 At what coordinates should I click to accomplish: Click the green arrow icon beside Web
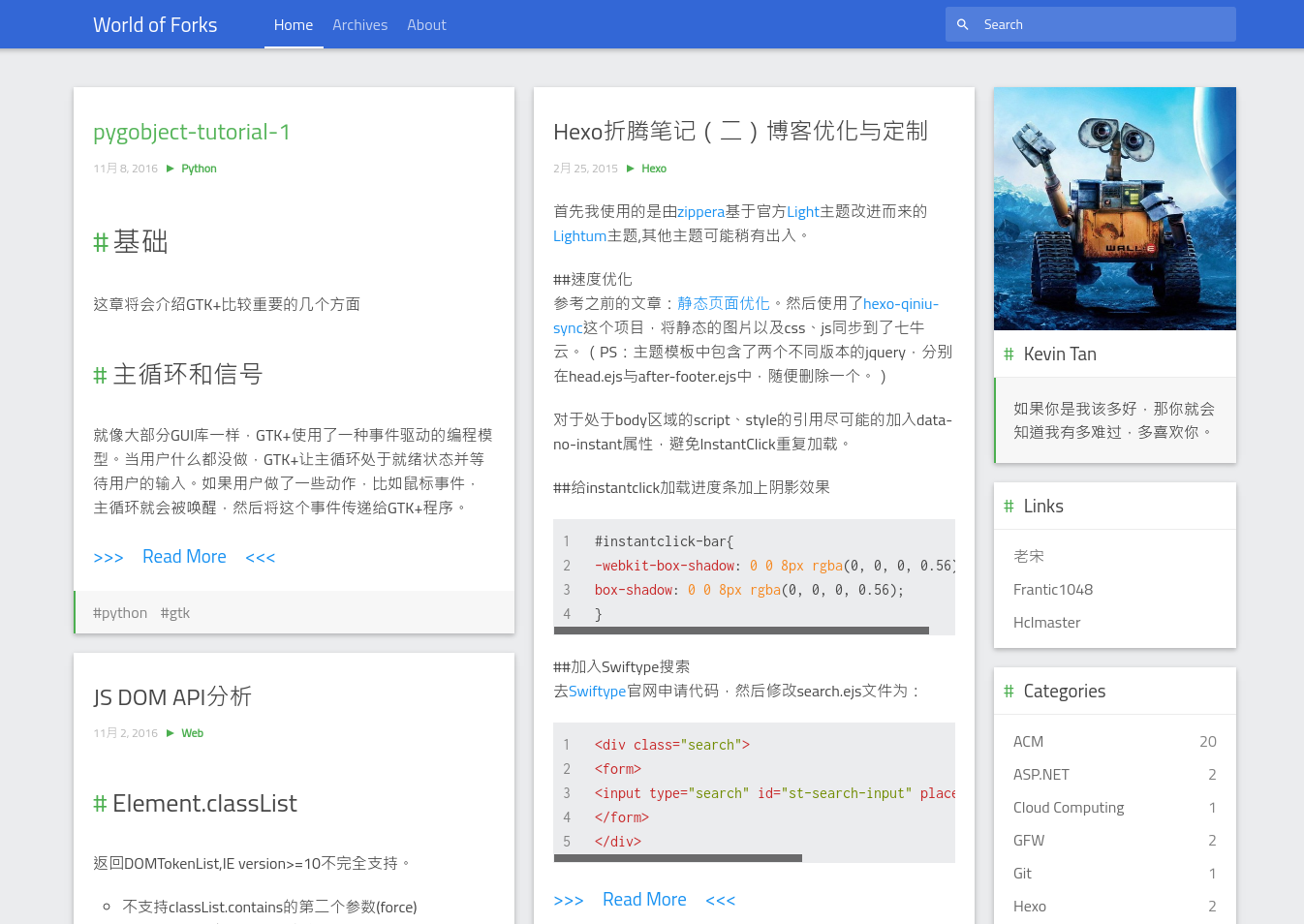pos(171,732)
